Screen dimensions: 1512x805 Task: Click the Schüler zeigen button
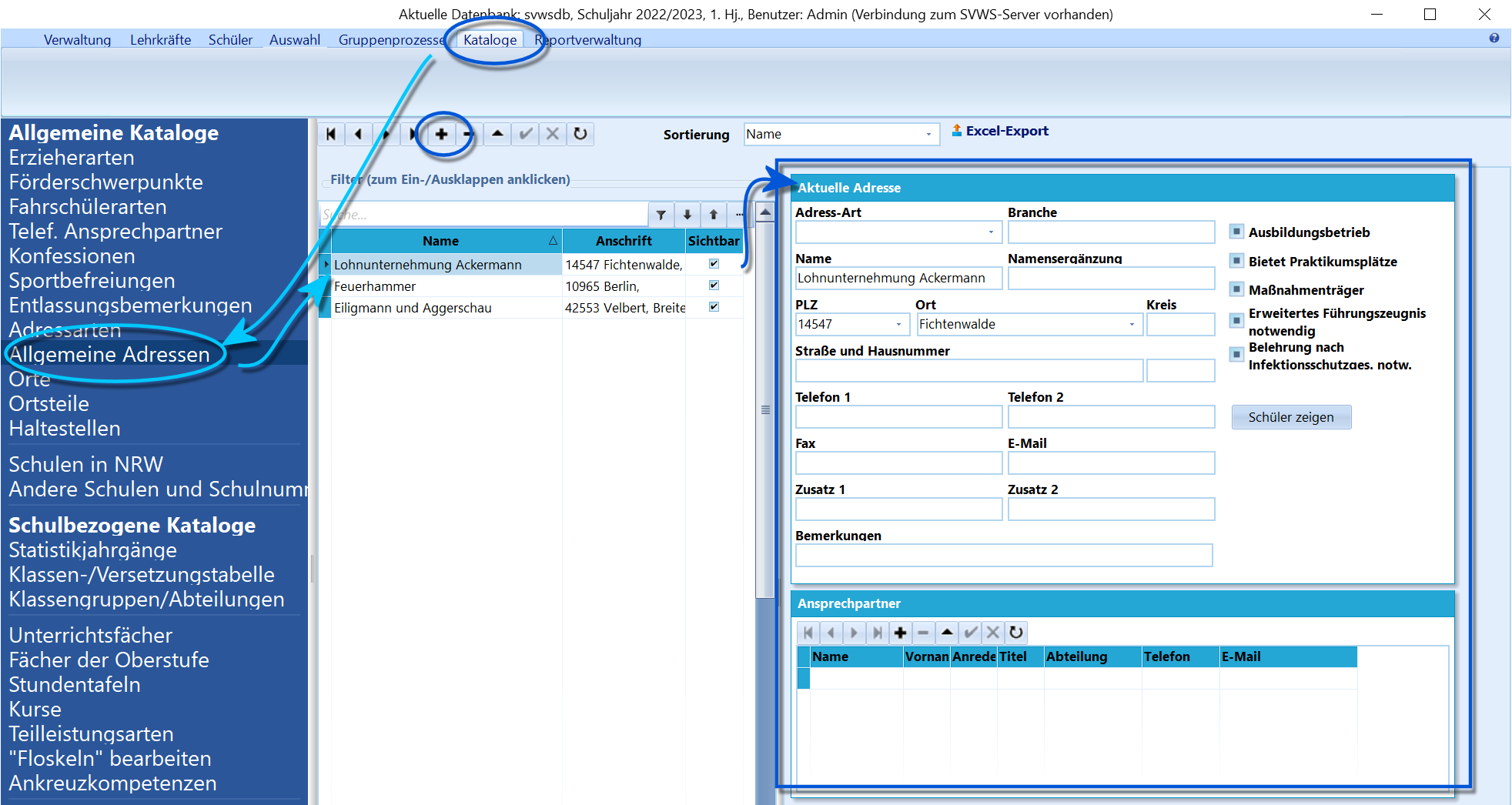[1291, 417]
